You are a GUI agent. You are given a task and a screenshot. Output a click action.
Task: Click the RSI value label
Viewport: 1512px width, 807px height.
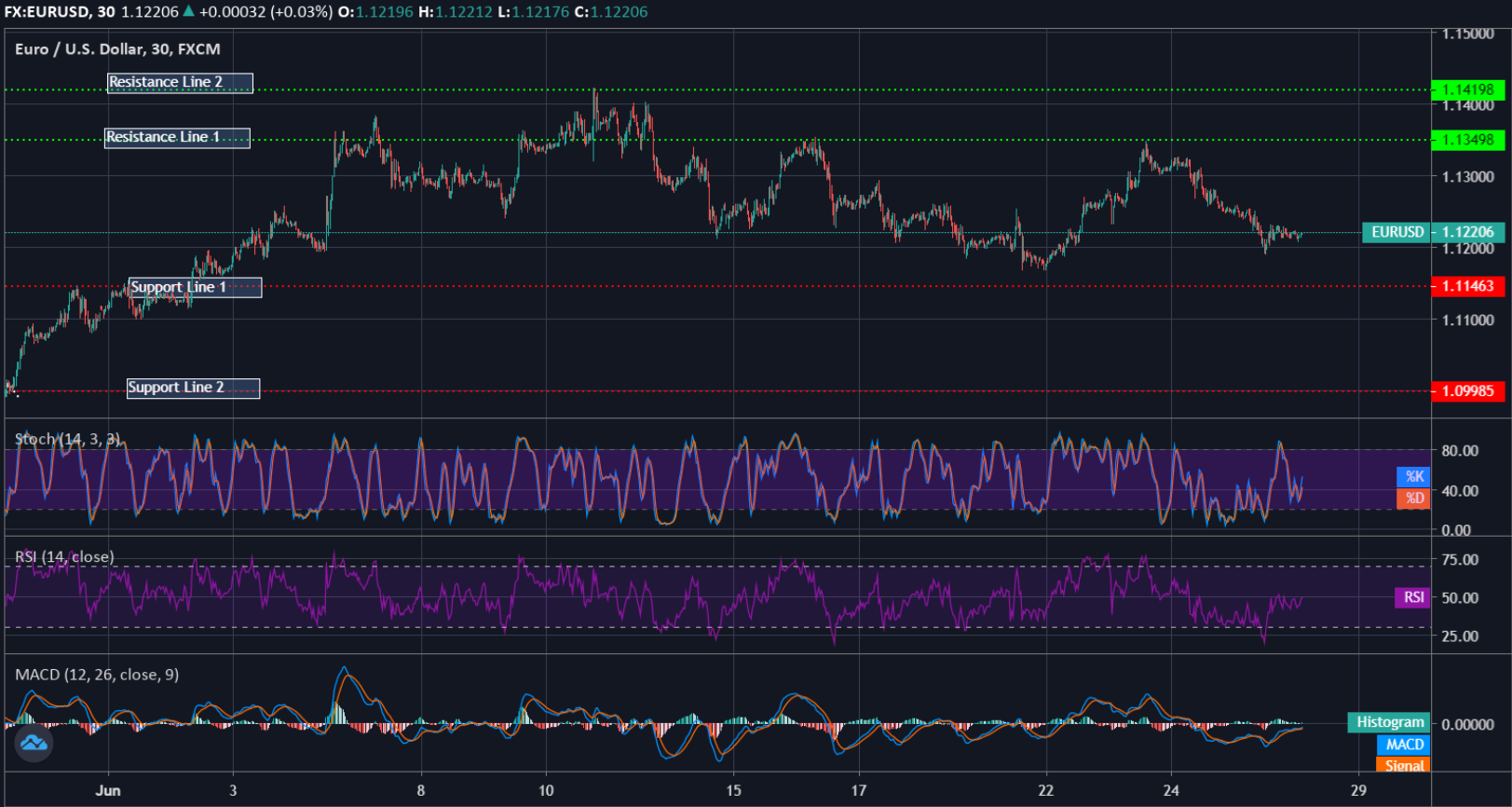coord(1412,597)
